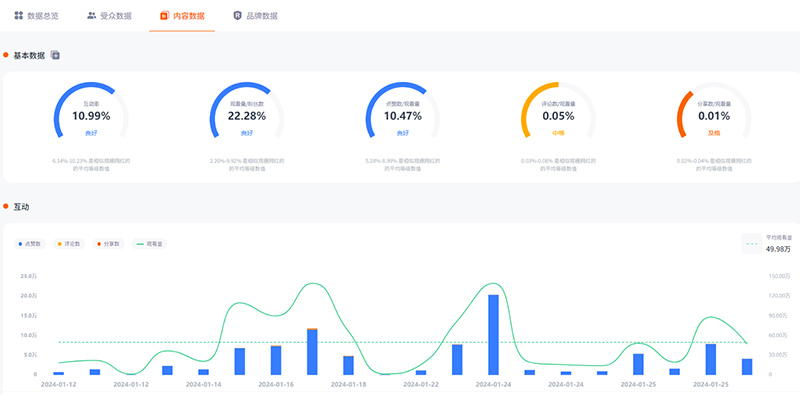The height and width of the screenshot is (395, 800).
Task: Toggle the 点赞数 legend series
Action: pos(30,244)
